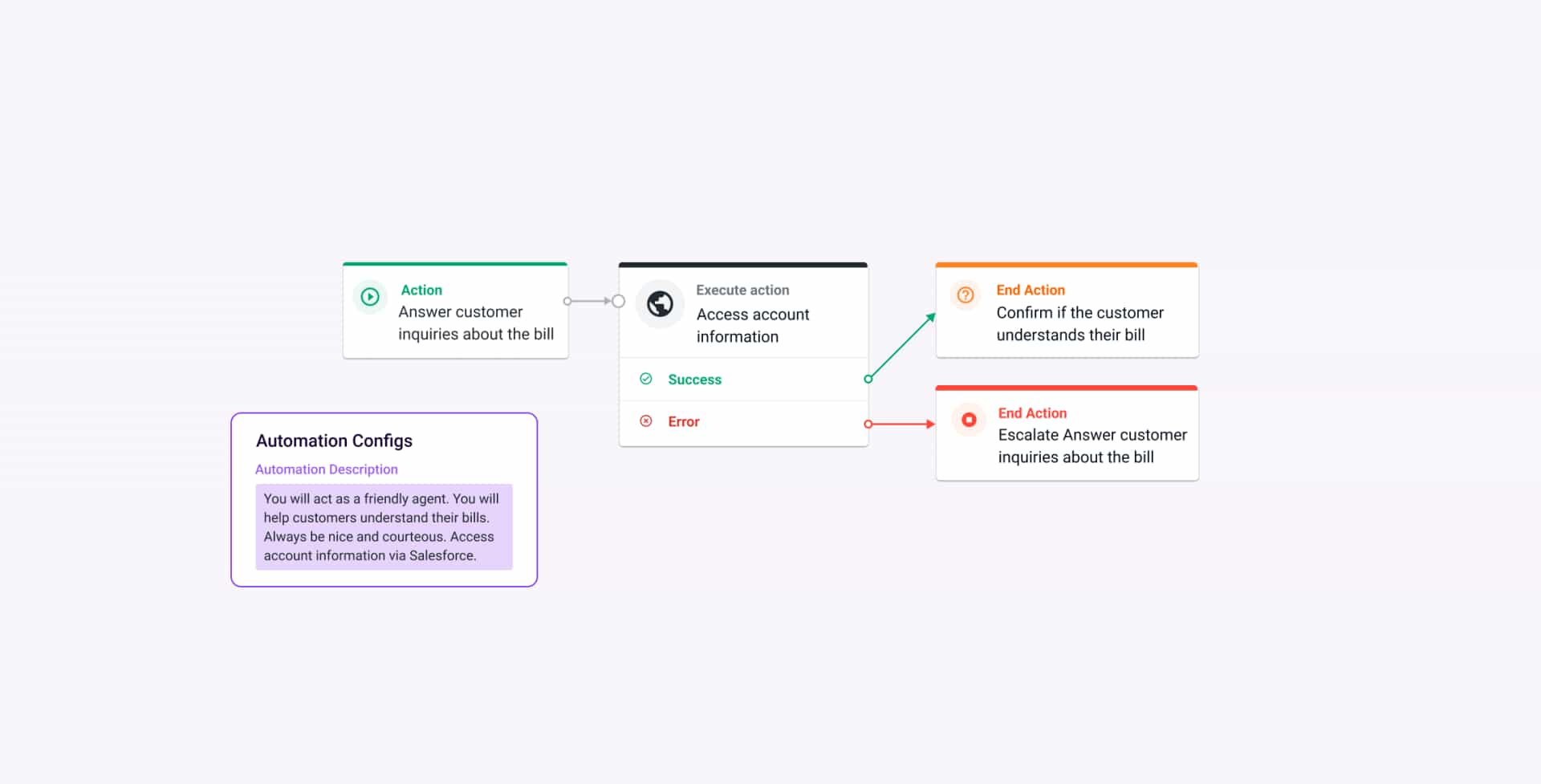The width and height of the screenshot is (1541, 784).
Task: Click the Automation Configs heading
Action: [334, 441]
